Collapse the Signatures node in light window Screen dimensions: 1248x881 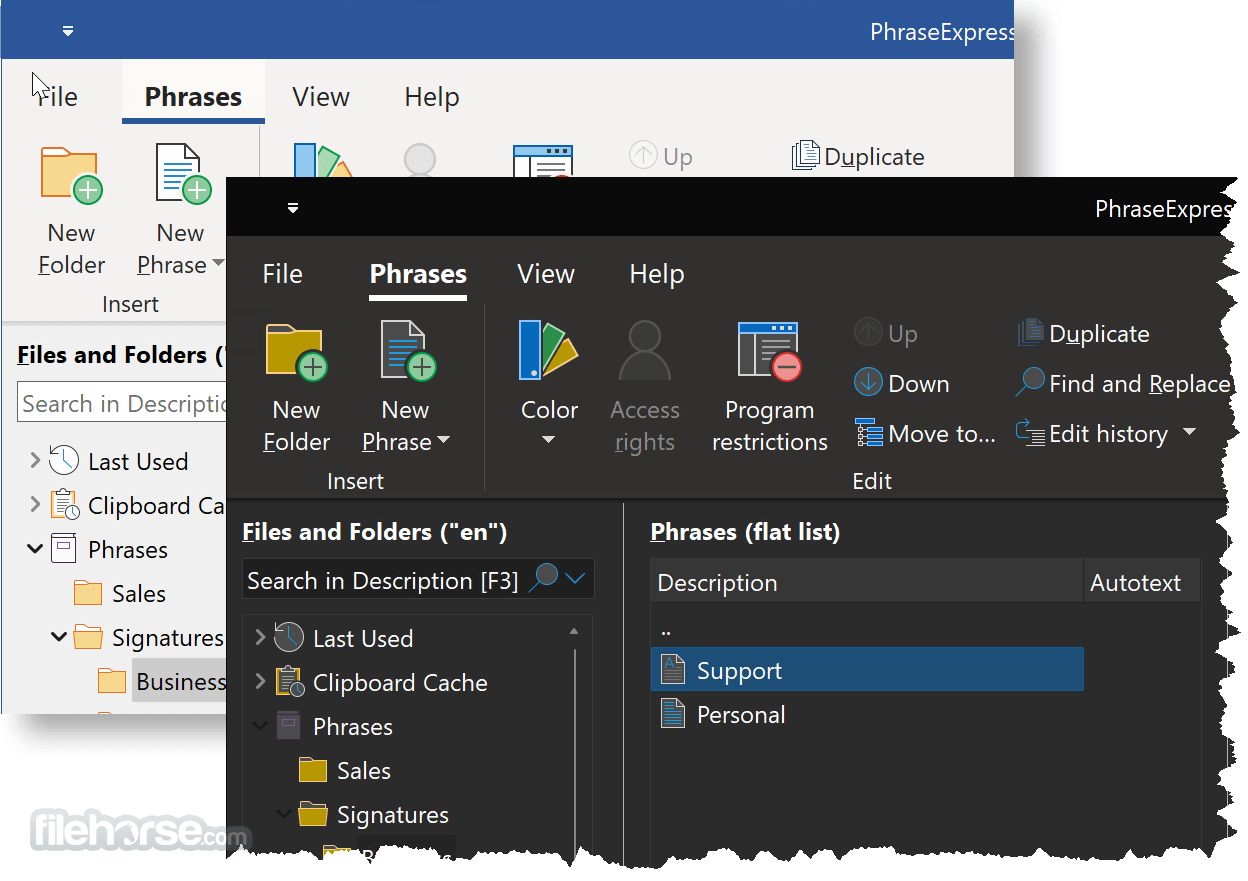click(59, 637)
